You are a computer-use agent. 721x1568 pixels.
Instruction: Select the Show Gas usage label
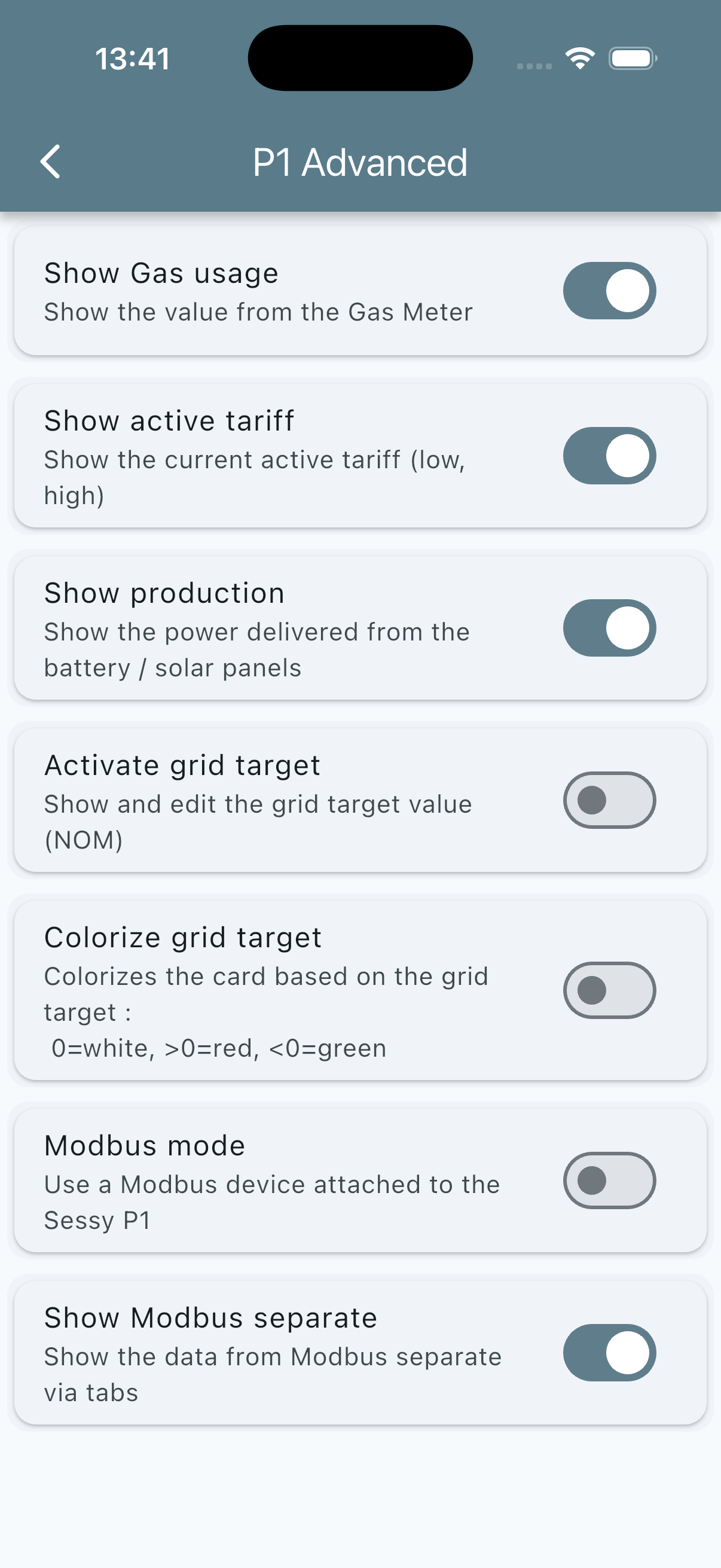tap(161, 273)
